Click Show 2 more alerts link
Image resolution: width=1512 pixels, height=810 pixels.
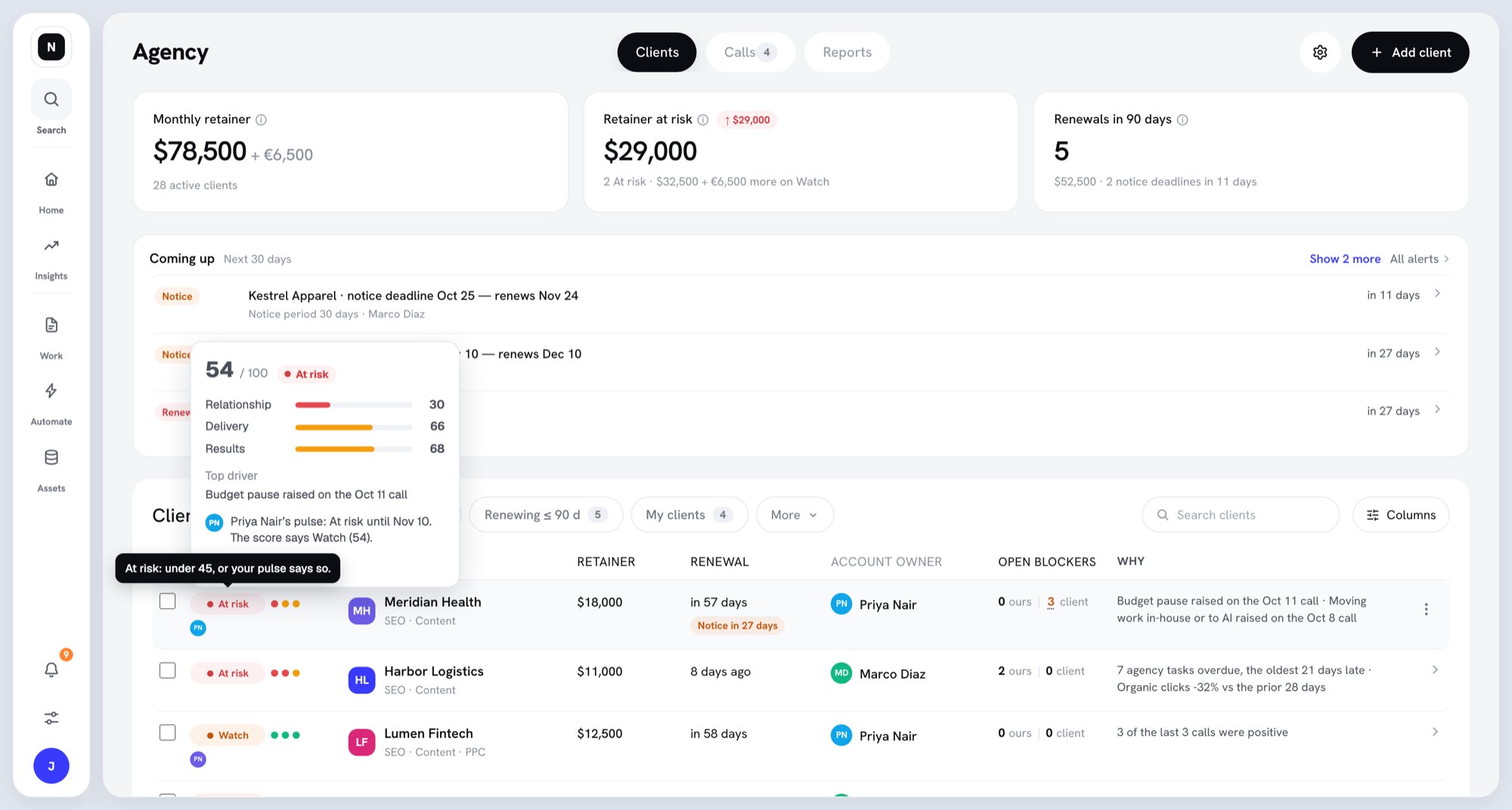[x=1345, y=259]
